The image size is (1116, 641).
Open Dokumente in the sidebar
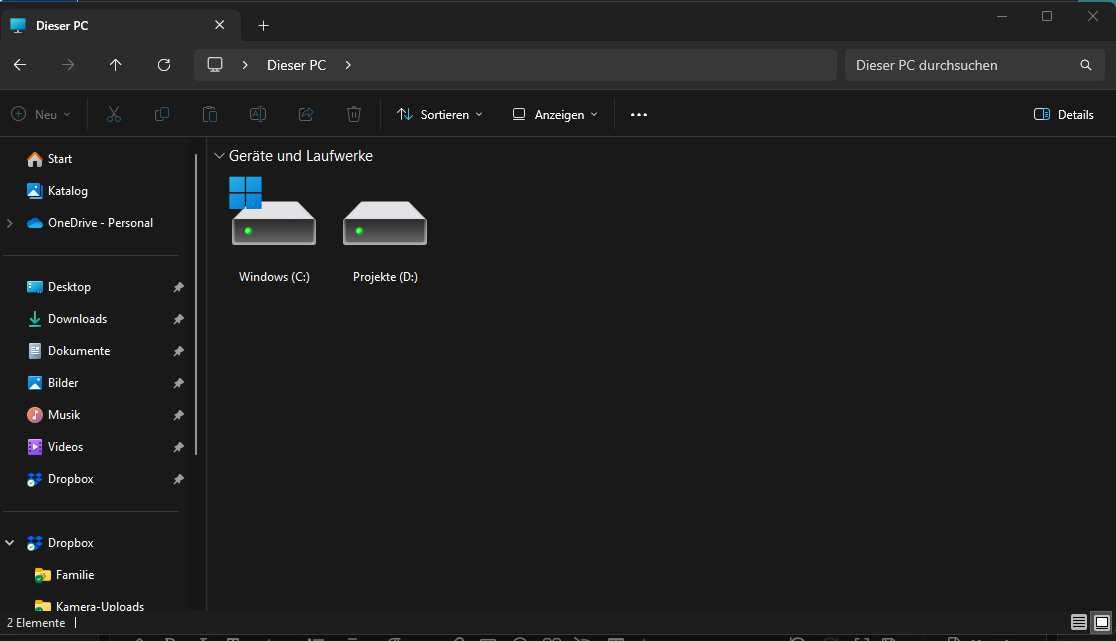coord(68,351)
